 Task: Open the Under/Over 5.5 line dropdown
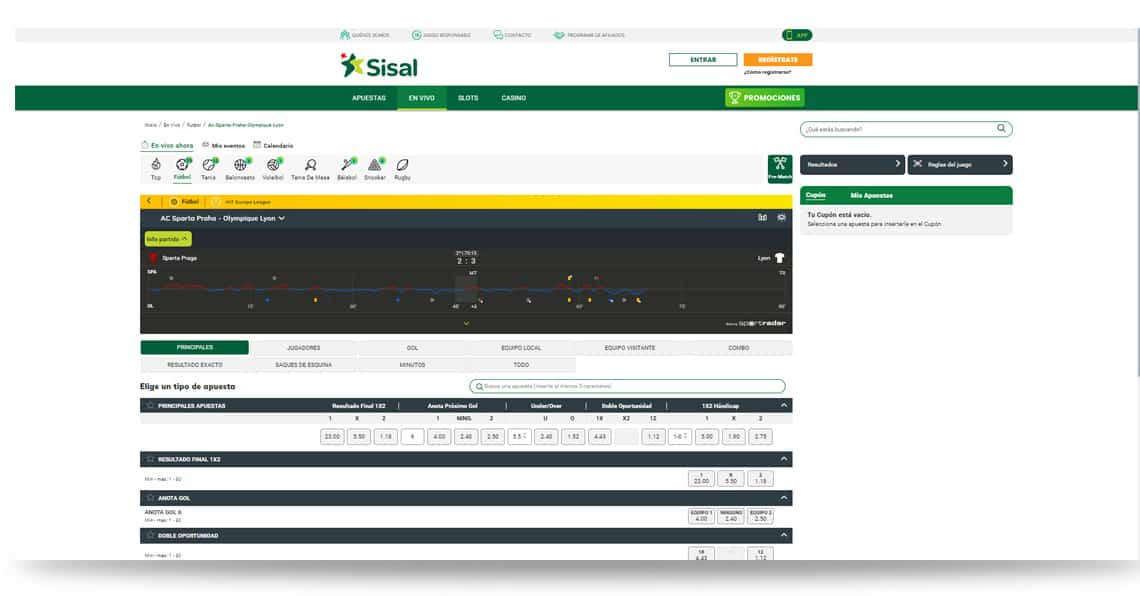pos(519,437)
